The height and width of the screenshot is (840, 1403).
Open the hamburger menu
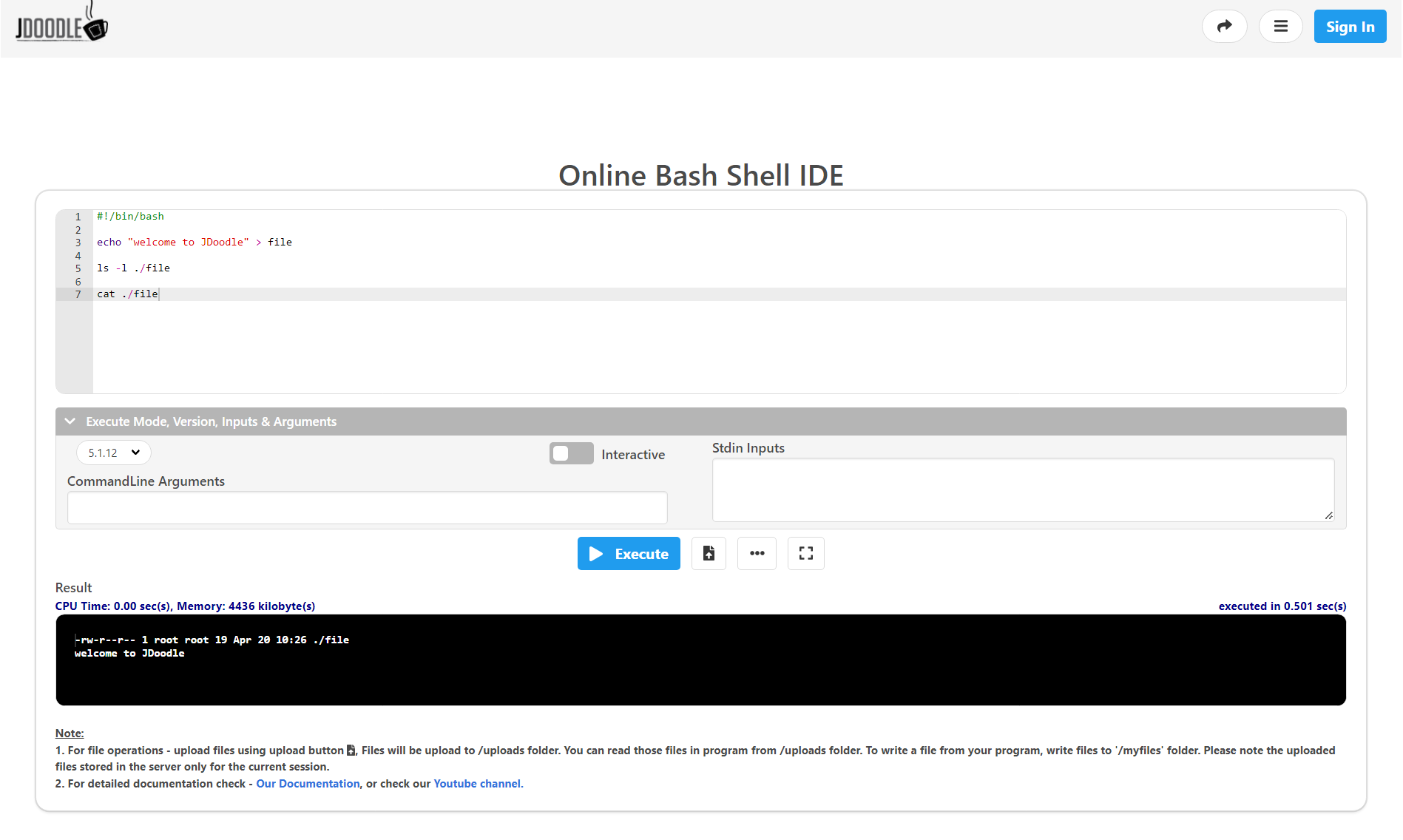tap(1280, 27)
